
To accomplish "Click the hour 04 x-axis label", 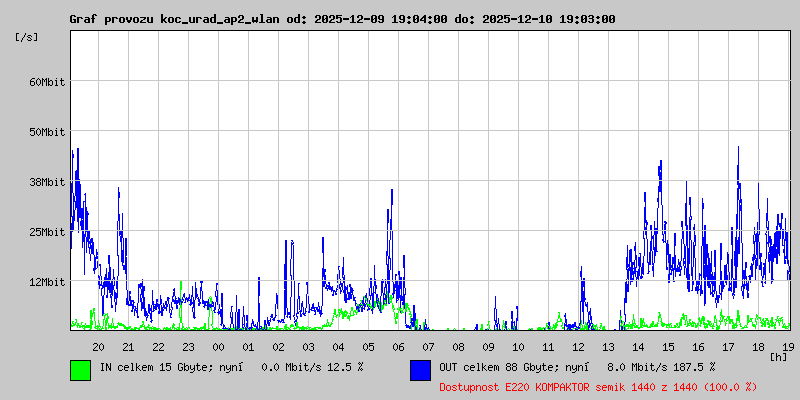I will (x=338, y=347).
